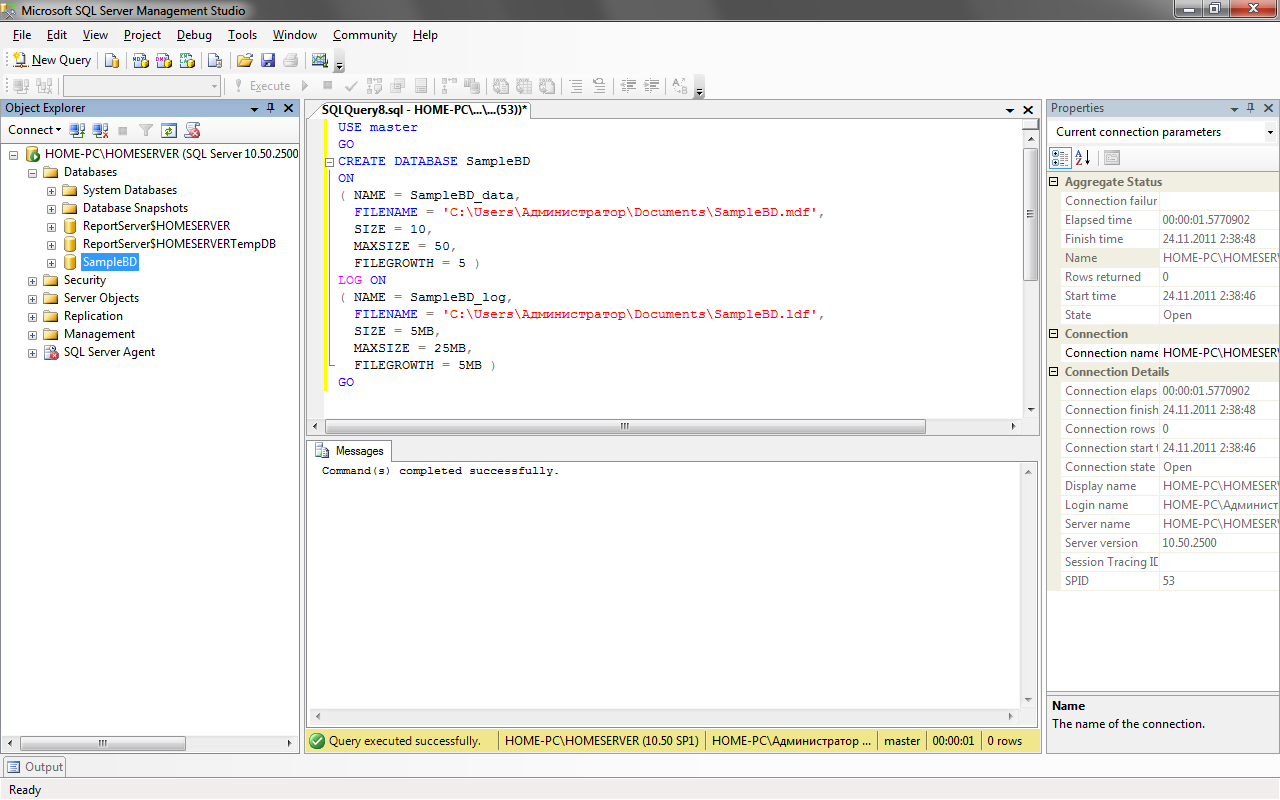1280x800 pixels.
Task: Expand the Security folder
Action: click(32, 280)
